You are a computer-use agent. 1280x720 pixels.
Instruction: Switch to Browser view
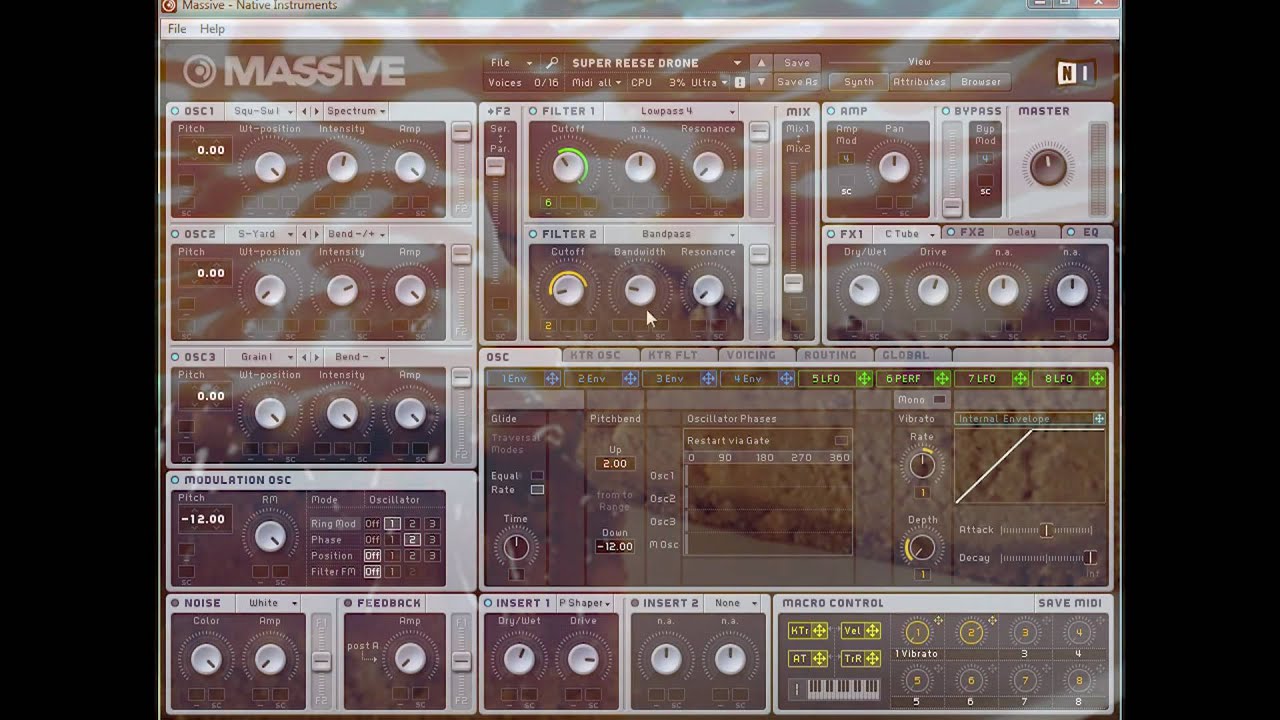coord(981,82)
